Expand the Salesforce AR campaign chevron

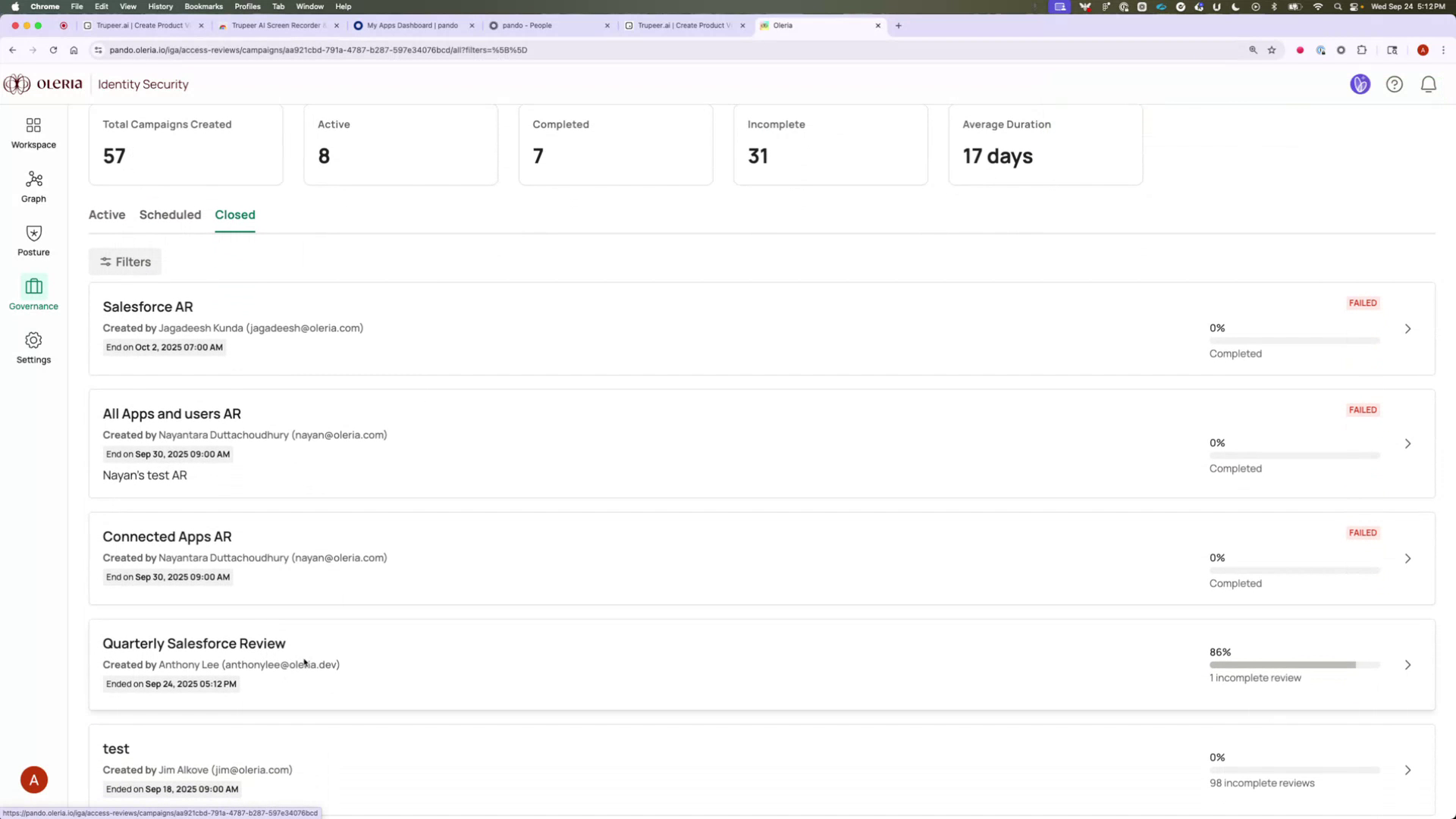point(1407,328)
